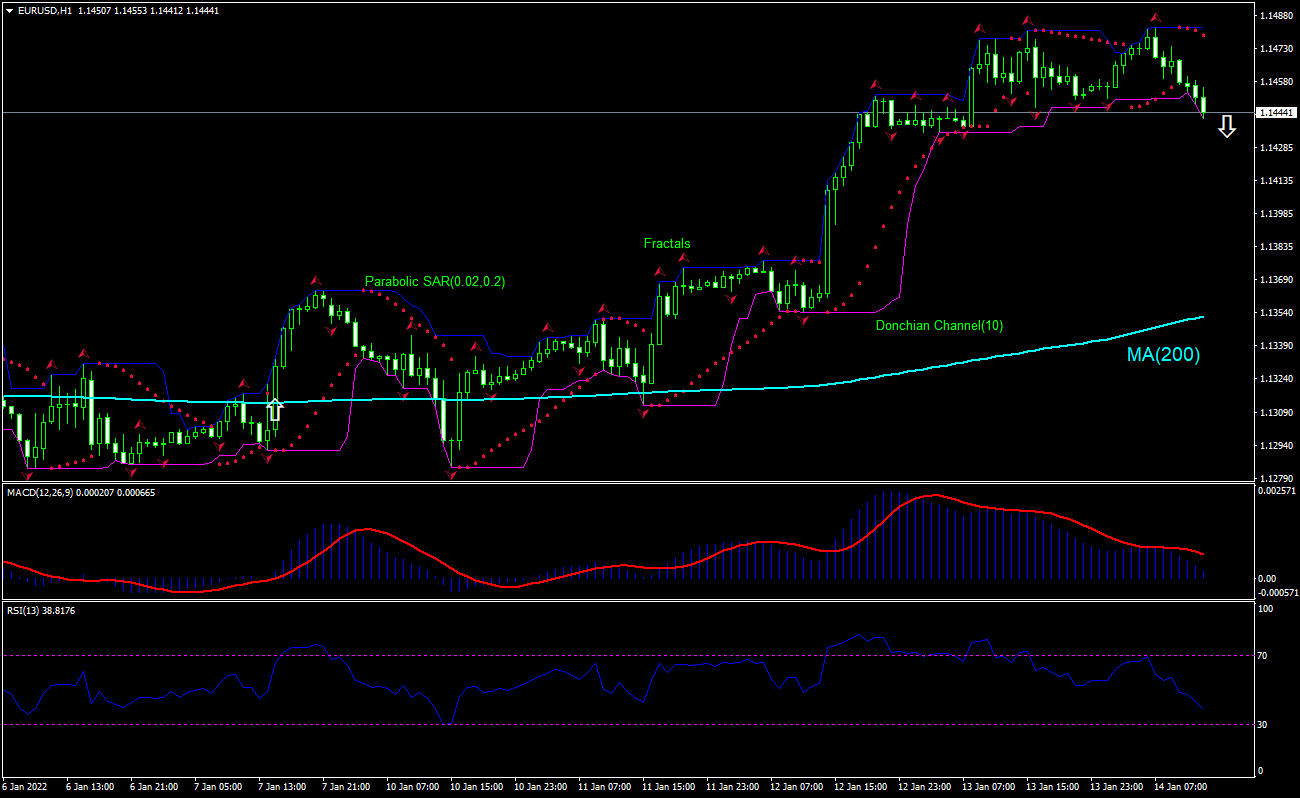Screen dimensions: 1300x798
Task: Select the white downward price arrow annotation
Action: coord(1226,128)
